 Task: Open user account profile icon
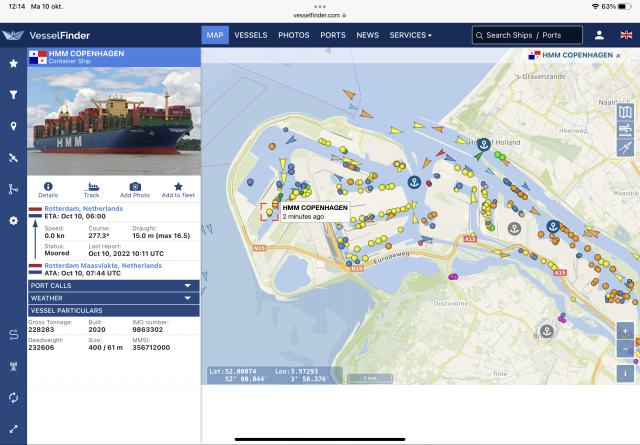599,35
